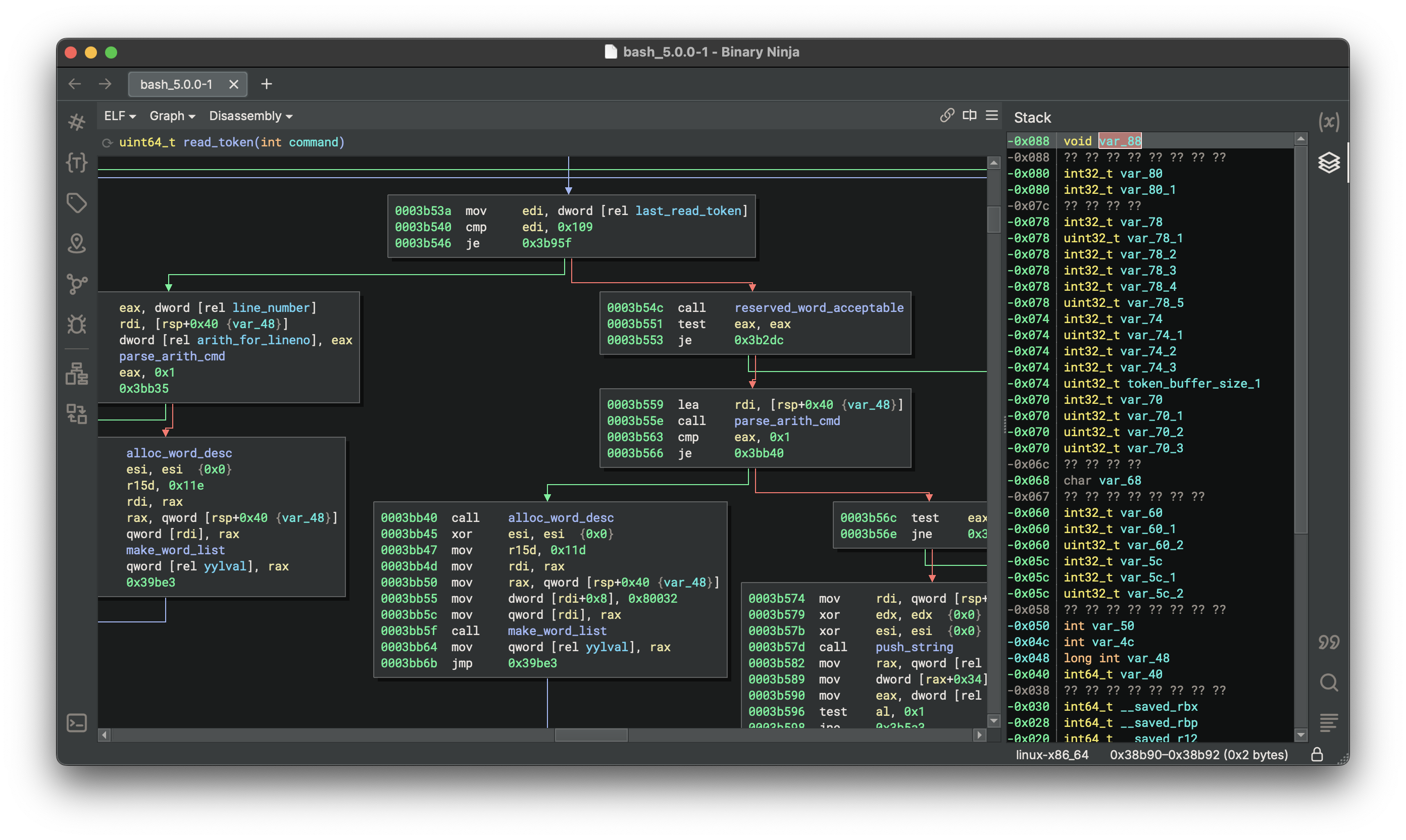Click the parse_arith_cmd call link at 0003b55e
1406x840 pixels.
click(786, 421)
